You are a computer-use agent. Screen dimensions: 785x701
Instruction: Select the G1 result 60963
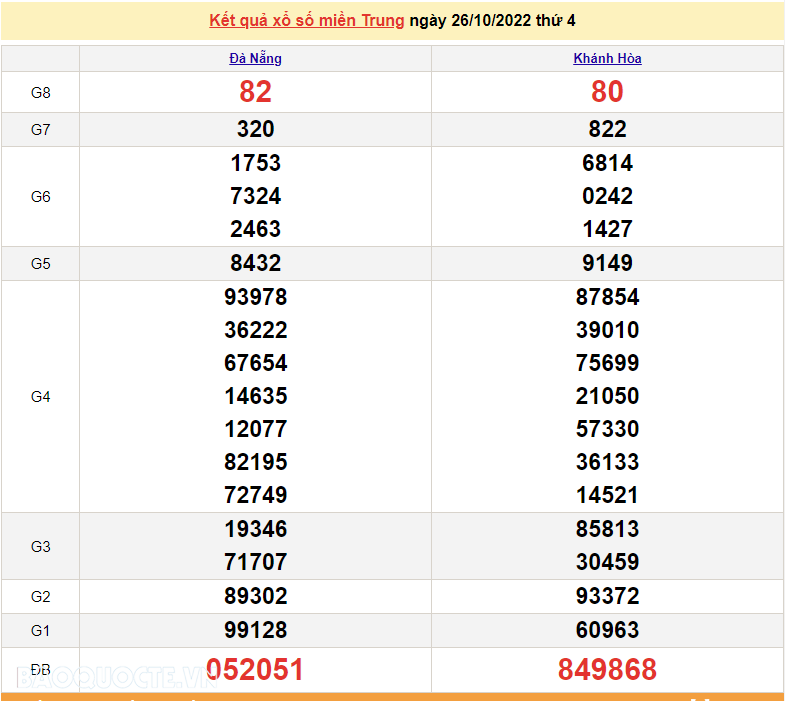click(607, 630)
